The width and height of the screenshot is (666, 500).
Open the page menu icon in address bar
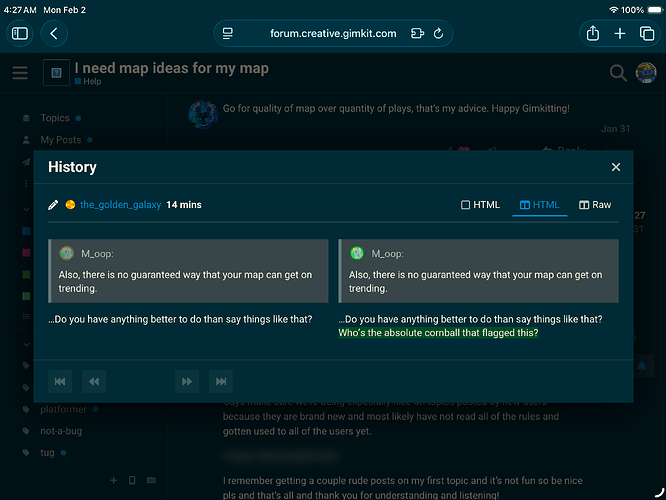[228, 33]
